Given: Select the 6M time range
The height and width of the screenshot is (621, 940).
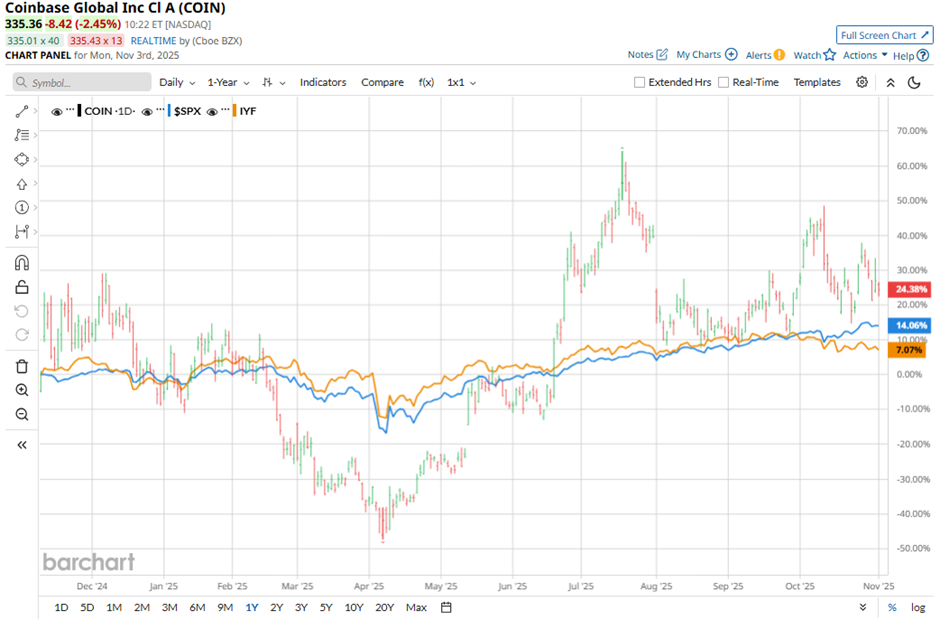Looking at the screenshot, I should pyautogui.click(x=196, y=607).
